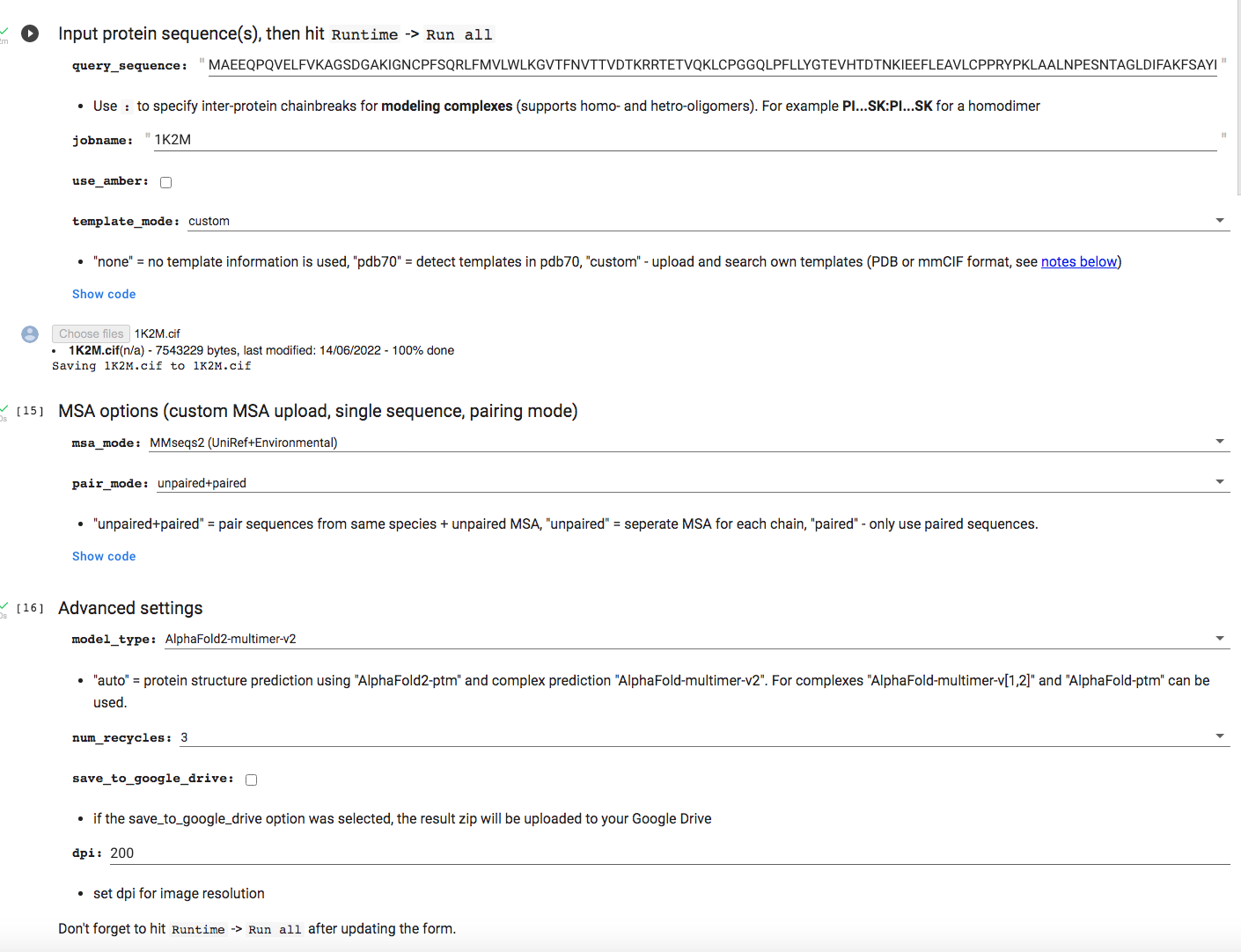Image resolution: width=1241 pixels, height=952 pixels.
Task: Click the user avatar icon beside Choose files
Action: (x=29, y=334)
